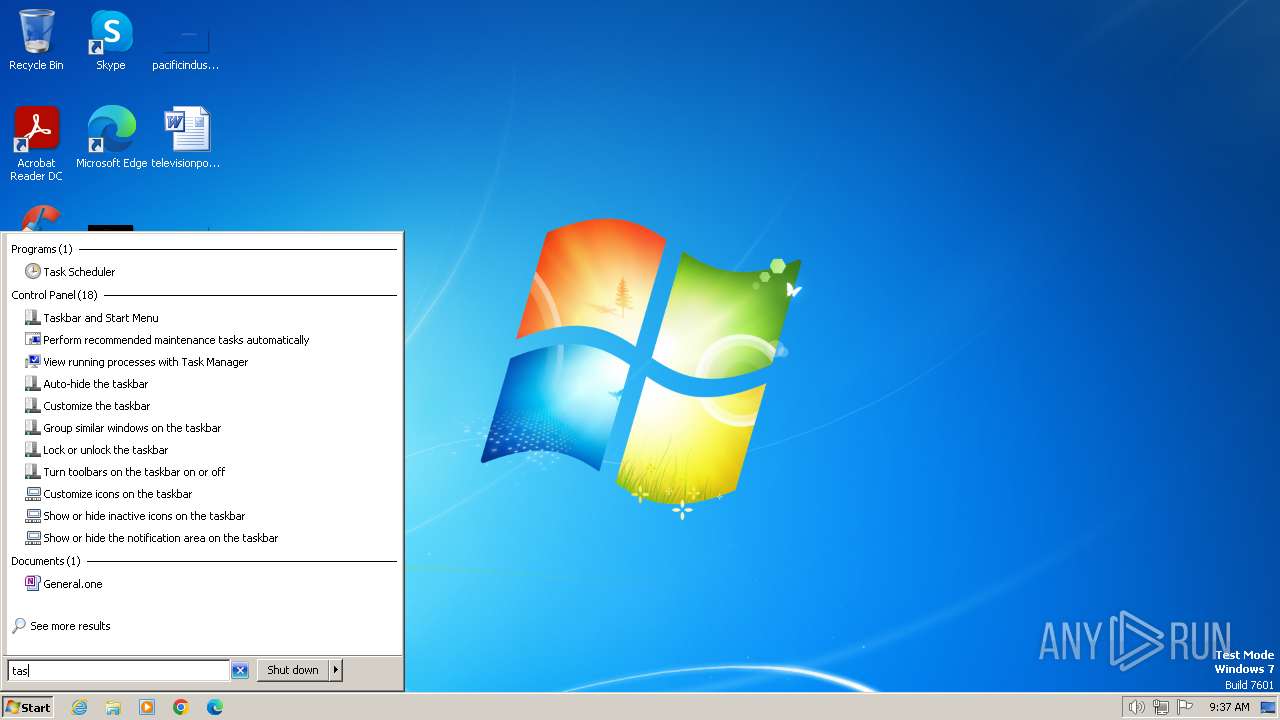The height and width of the screenshot is (720, 1280).
Task: Click the Programs (1) group header
Action: [42, 249]
